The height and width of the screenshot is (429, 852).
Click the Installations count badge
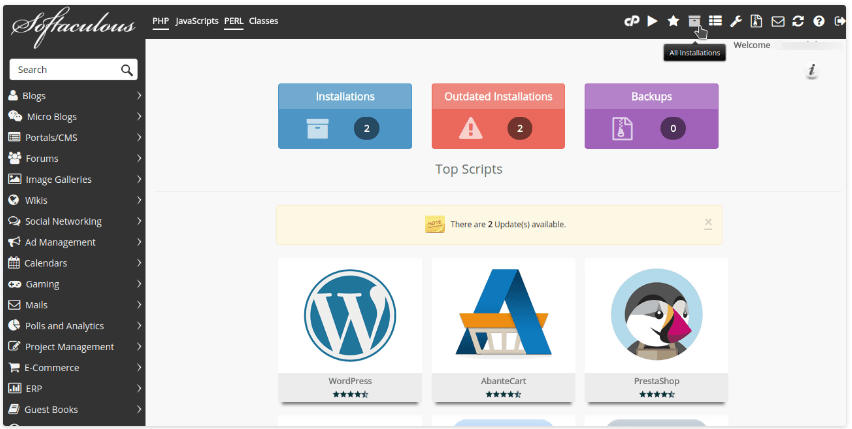pyautogui.click(x=366, y=128)
